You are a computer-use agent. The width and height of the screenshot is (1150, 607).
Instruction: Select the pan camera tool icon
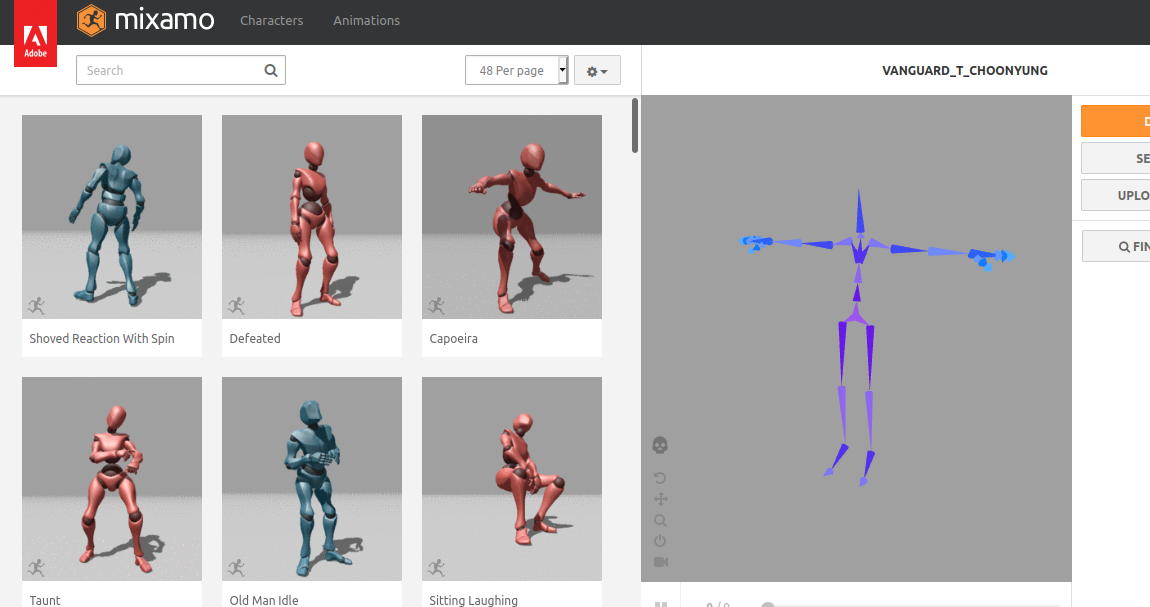[661, 498]
